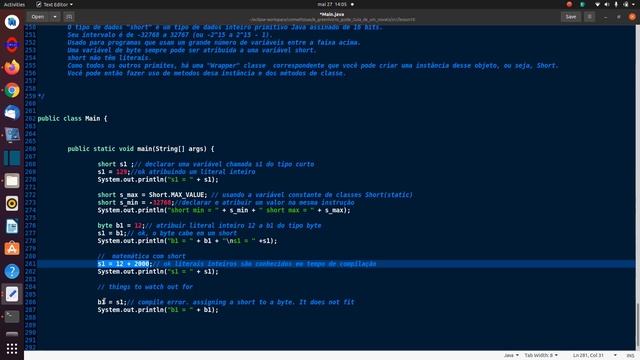Open the Tab Width: 8 selector
640x360 pixels.
coord(541,356)
